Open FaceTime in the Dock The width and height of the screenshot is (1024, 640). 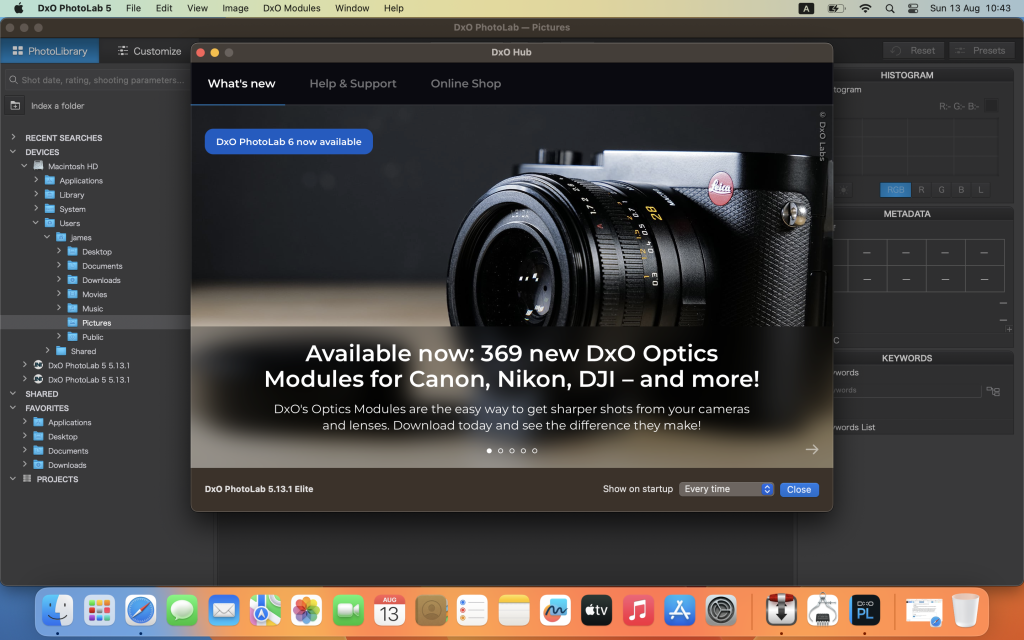(x=348, y=611)
